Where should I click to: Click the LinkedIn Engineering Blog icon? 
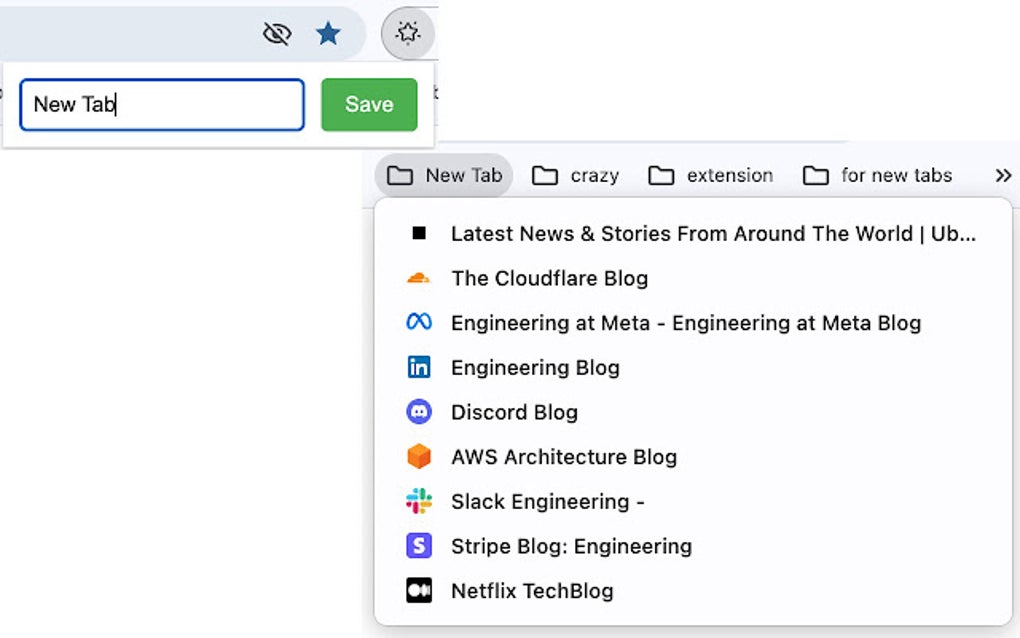click(419, 367)
